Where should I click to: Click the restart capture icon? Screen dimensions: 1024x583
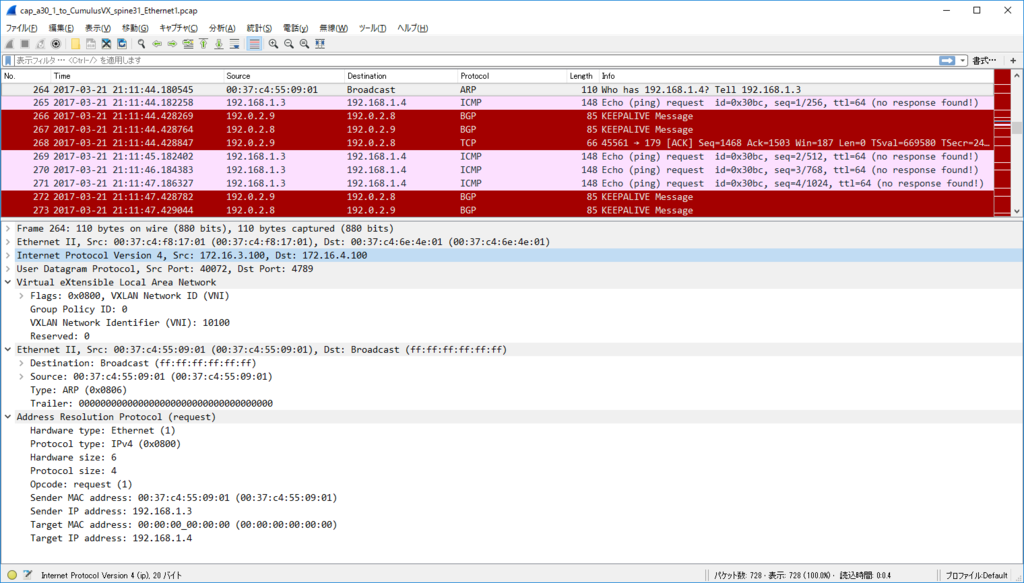point(40,44)
